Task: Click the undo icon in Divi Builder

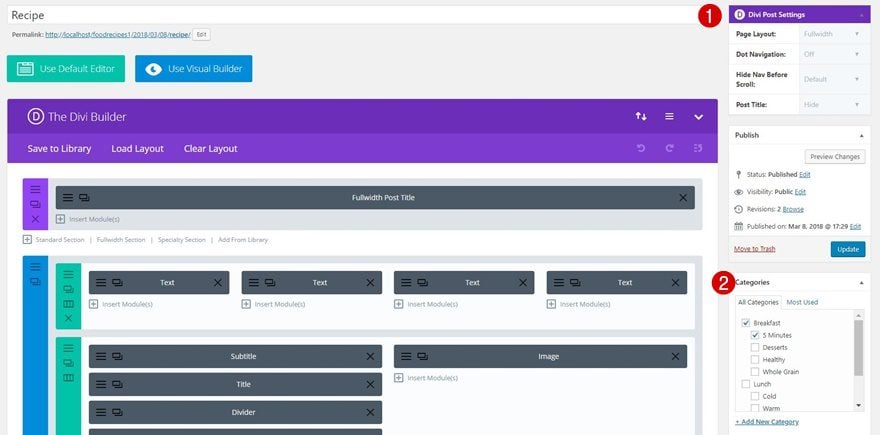Action: tap(641, 148)
